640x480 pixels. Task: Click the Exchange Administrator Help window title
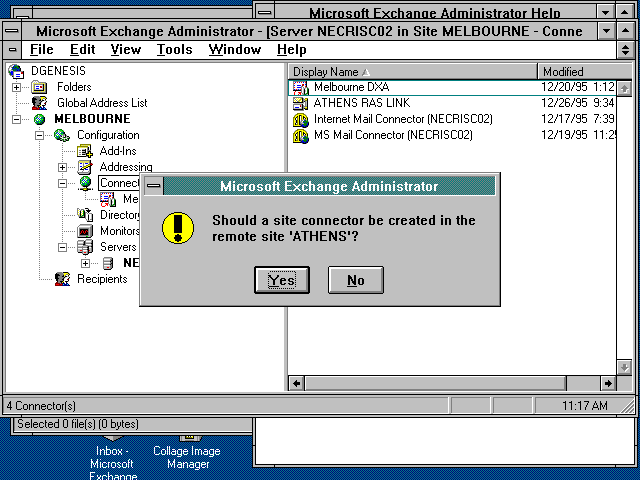click(x=434, y=13)
